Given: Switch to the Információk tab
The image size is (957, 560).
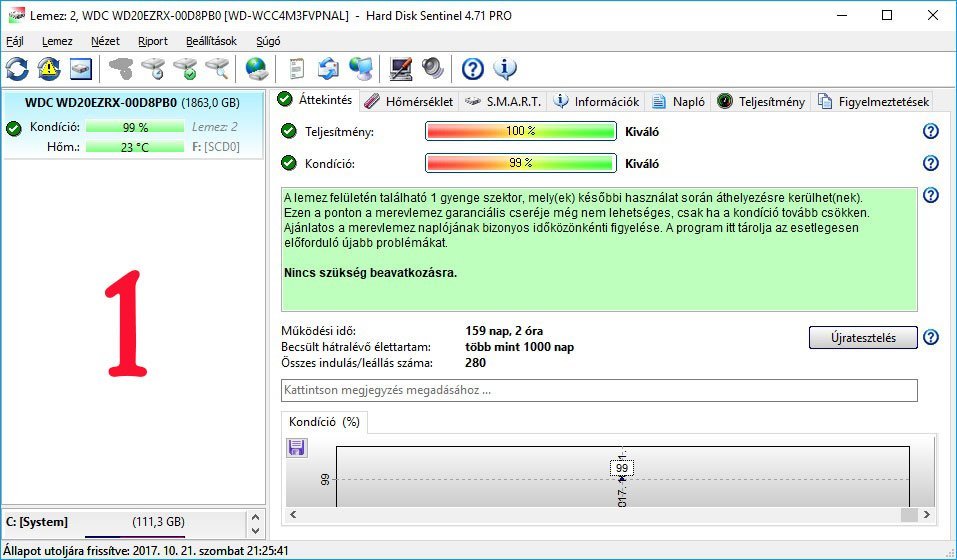Looking at the screenshot, I should pos(596,102).
